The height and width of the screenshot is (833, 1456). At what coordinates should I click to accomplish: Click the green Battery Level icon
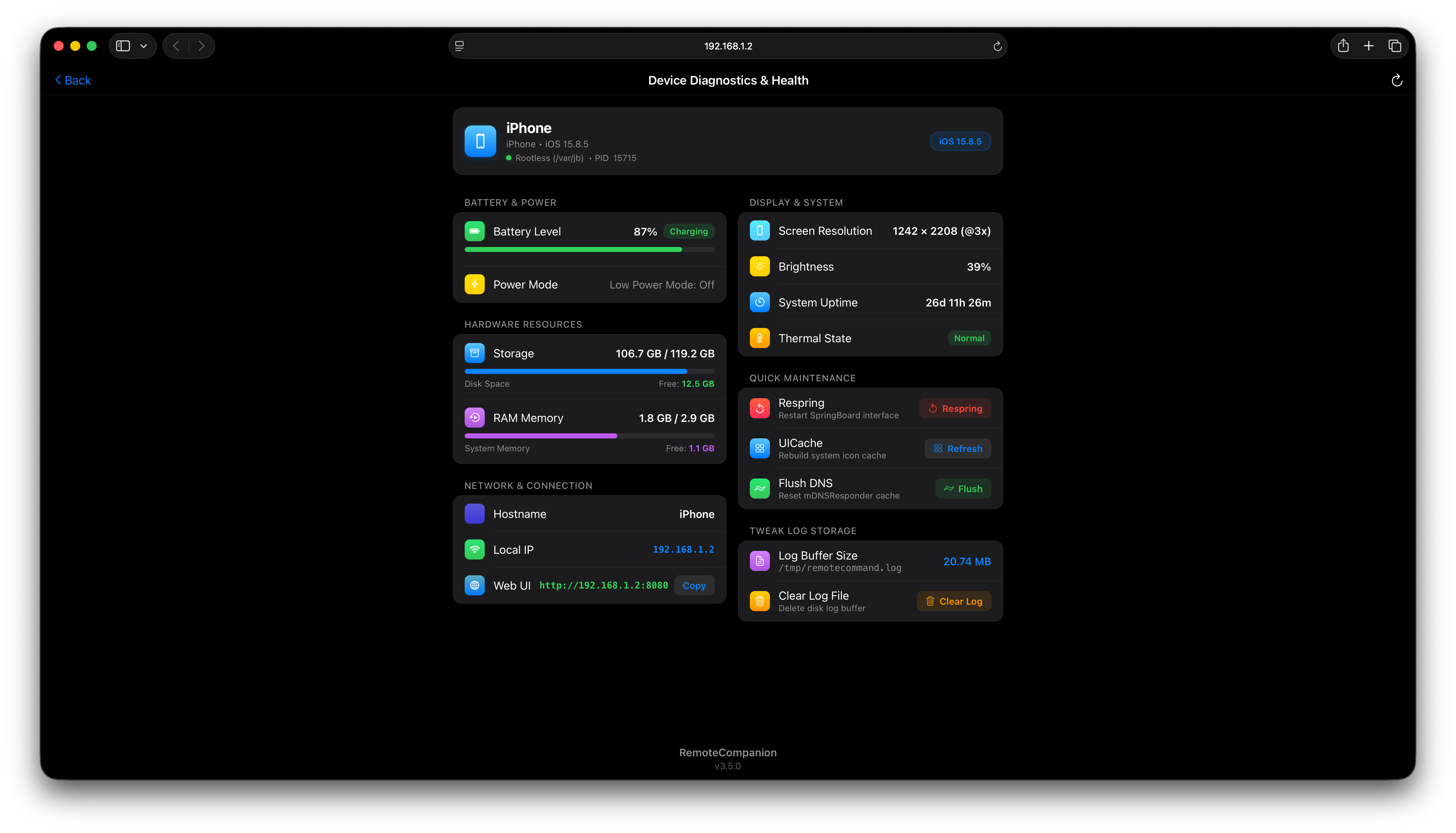474,231
